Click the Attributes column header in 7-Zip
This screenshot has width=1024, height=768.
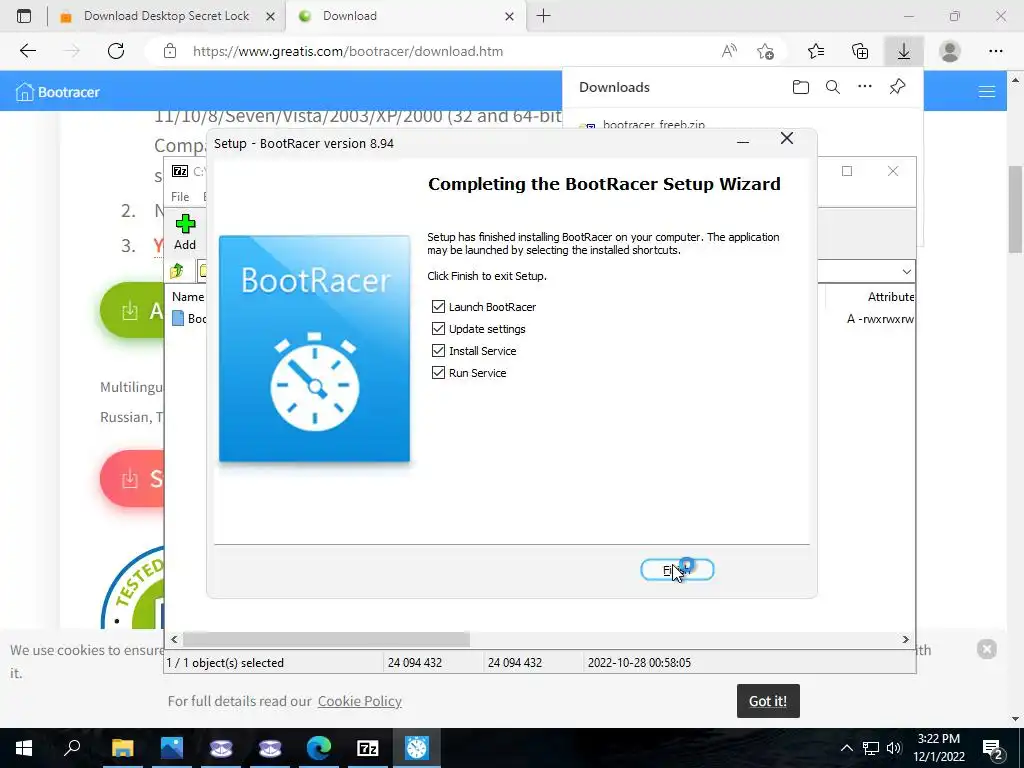(x=890, y=296)
